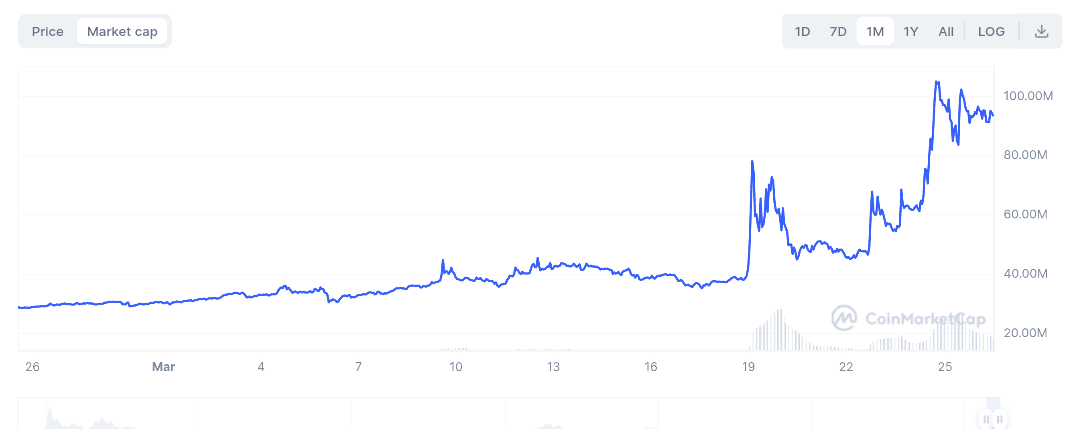Viewport: 1079px width, 429px height.
Task: Select the 1M range button
Action: point(875,31)
